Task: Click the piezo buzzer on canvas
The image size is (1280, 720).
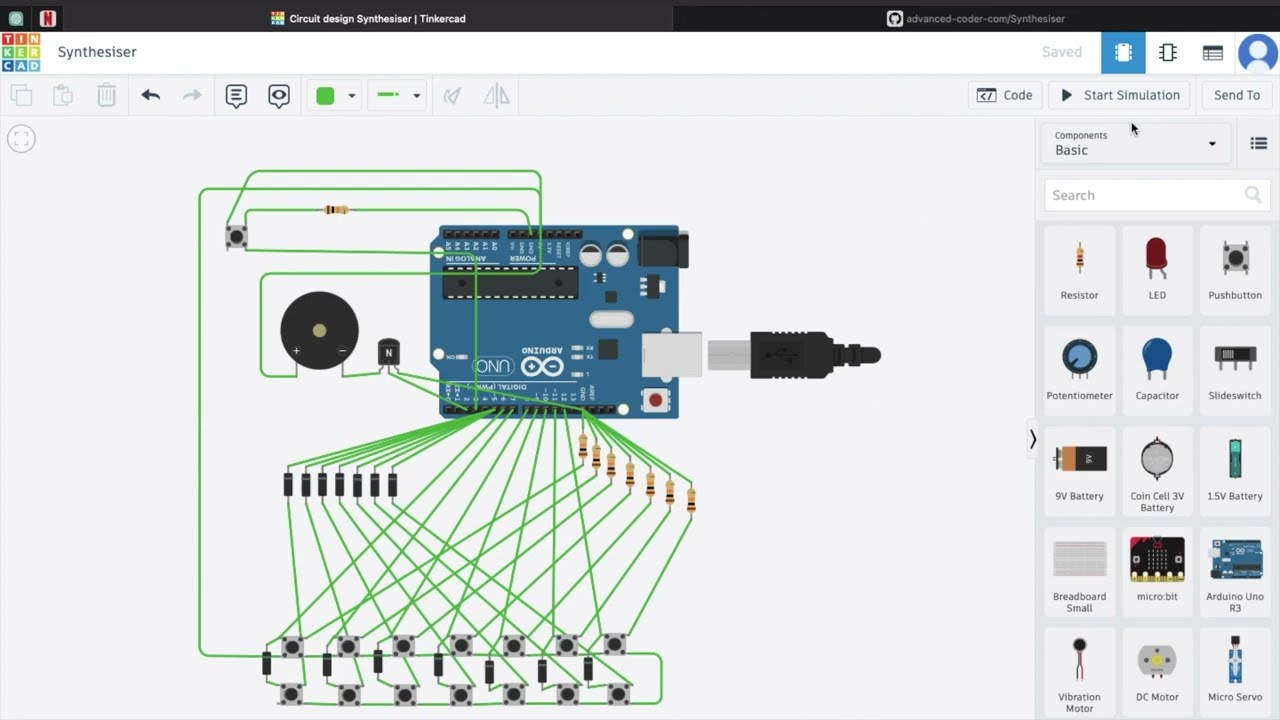Action: (x=319, y=331)
